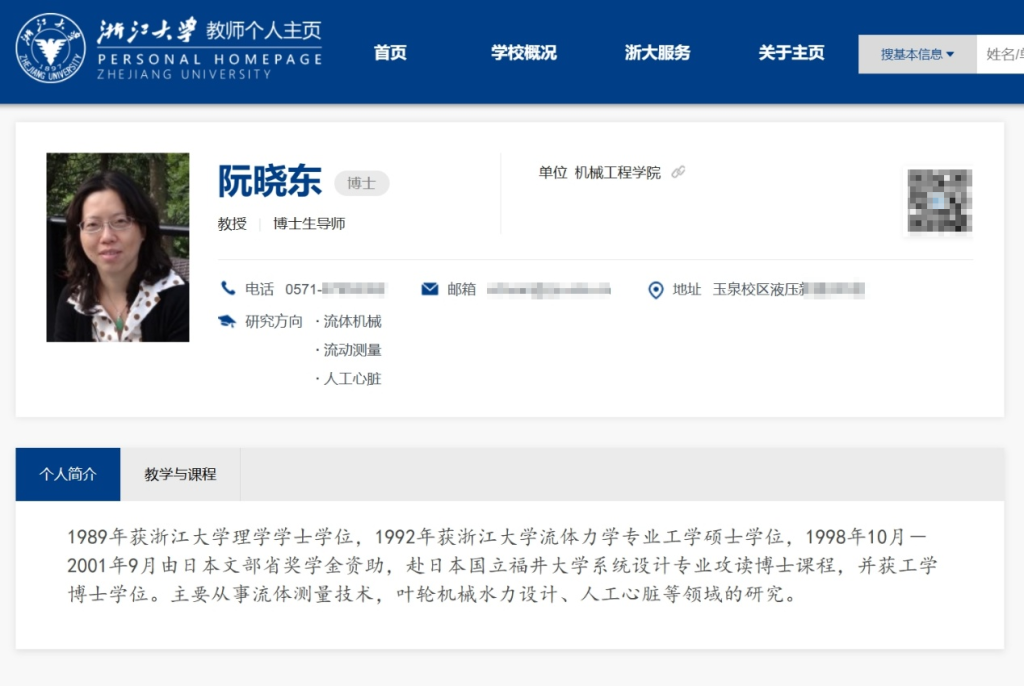Click the 博士 badge beside the name
1024x686 pixels.
[x=361, y=183]
